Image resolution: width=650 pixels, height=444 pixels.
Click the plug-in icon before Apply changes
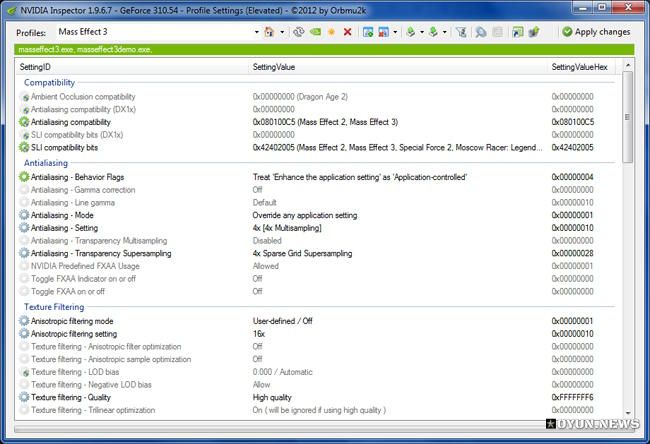[x=534, y=32]
